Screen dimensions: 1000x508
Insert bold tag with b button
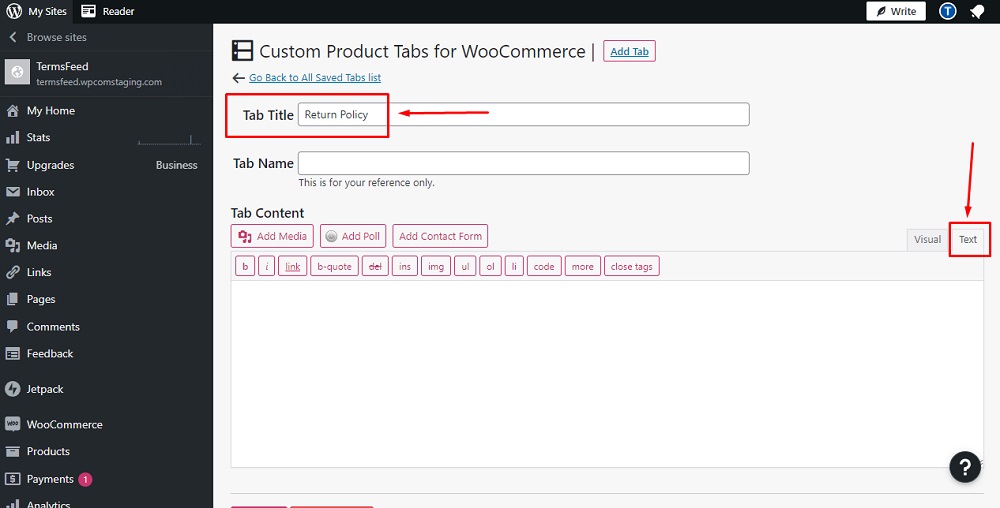(245, 266)
